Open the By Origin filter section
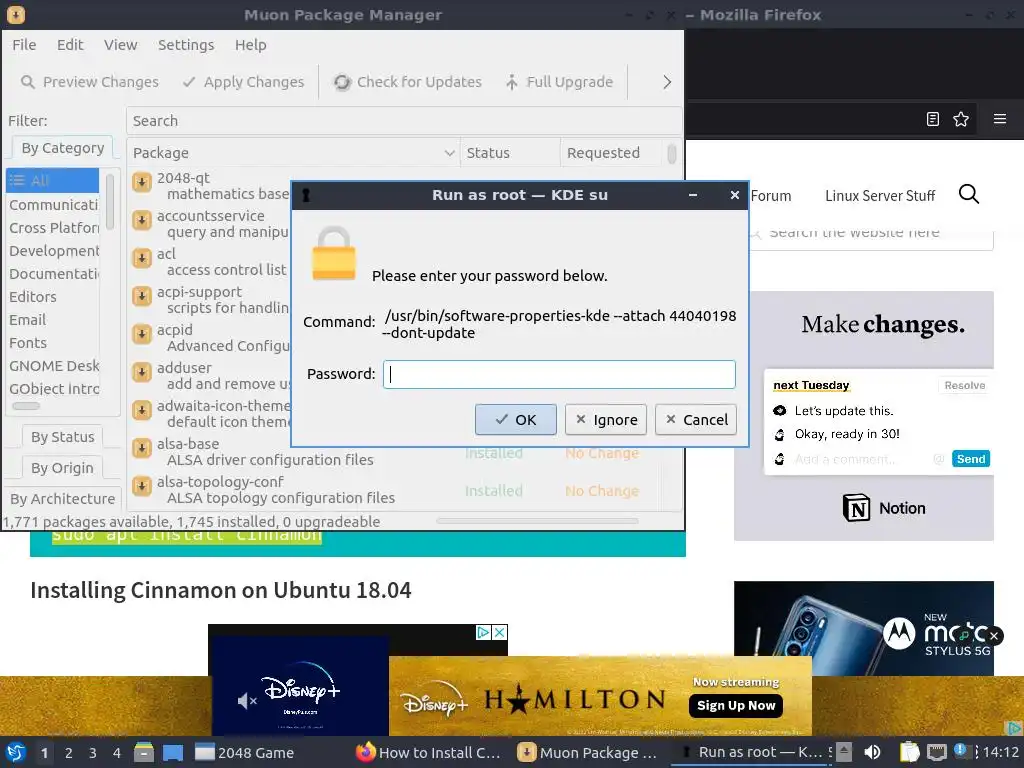The width and height of the screenshot is (1024, 768). [x=63, y=468]
